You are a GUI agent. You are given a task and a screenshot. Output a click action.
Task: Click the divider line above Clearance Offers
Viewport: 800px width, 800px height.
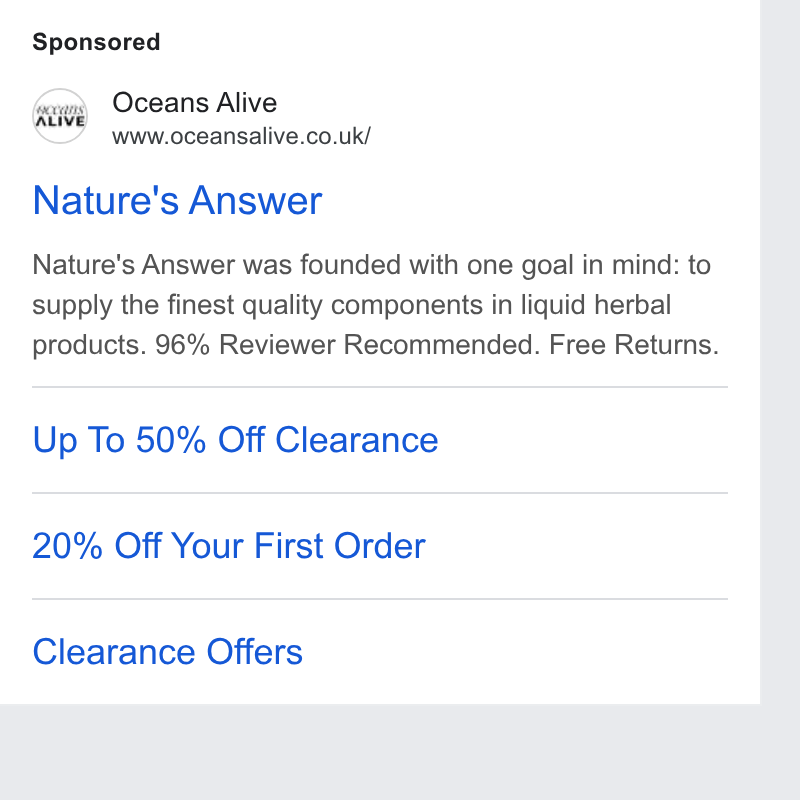pos(380,599)
